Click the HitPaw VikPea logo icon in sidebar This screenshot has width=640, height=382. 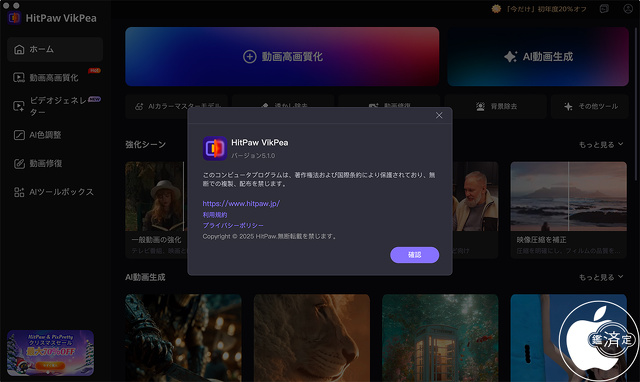coord(14,18)
